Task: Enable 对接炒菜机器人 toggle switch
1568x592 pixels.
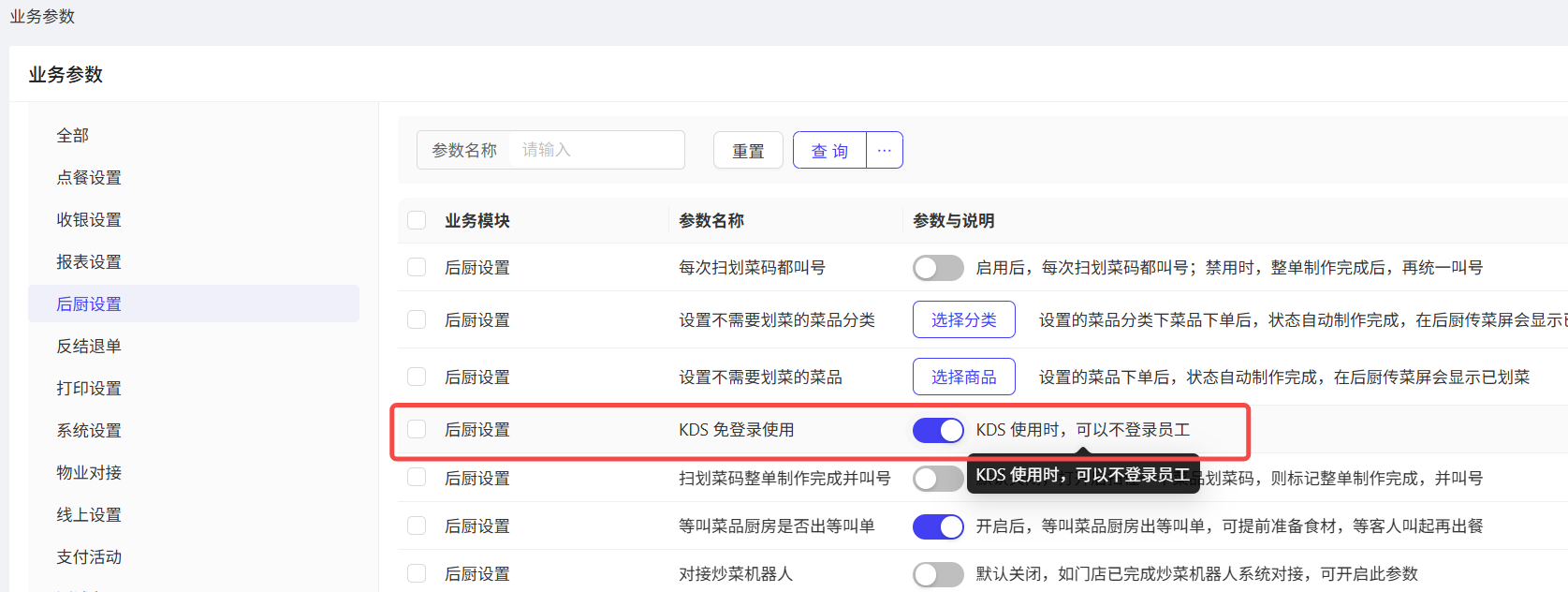Action: [938, 574]
